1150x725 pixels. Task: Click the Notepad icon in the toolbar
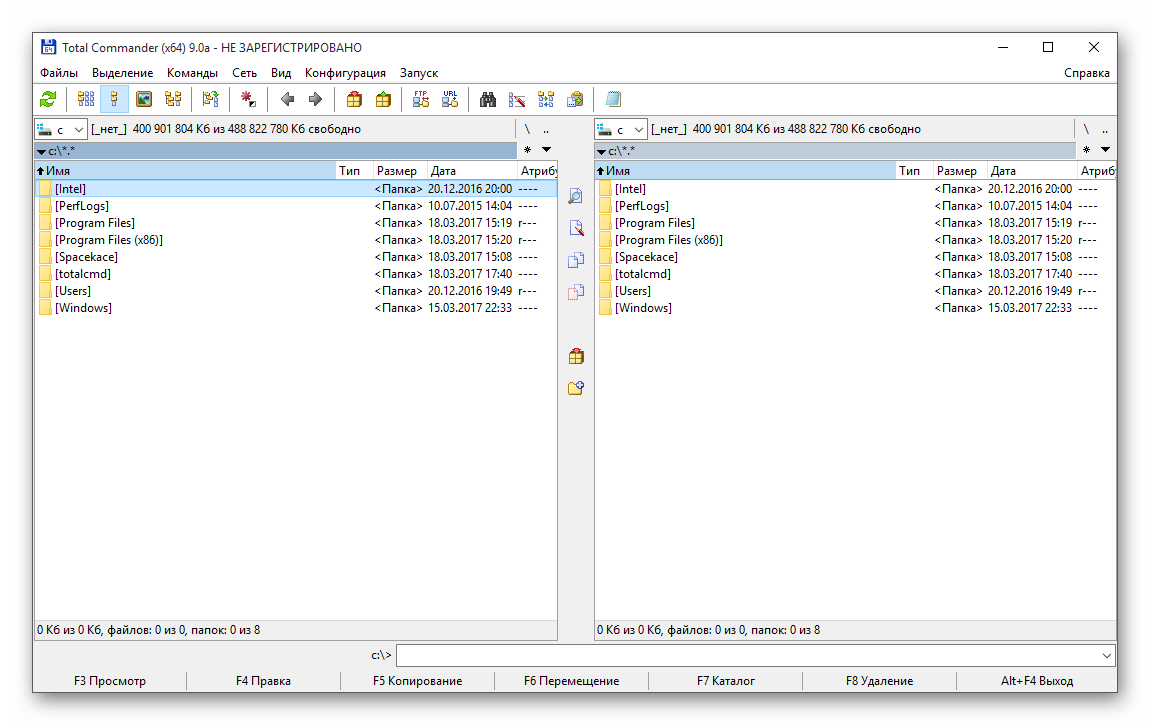click(613, 99)
